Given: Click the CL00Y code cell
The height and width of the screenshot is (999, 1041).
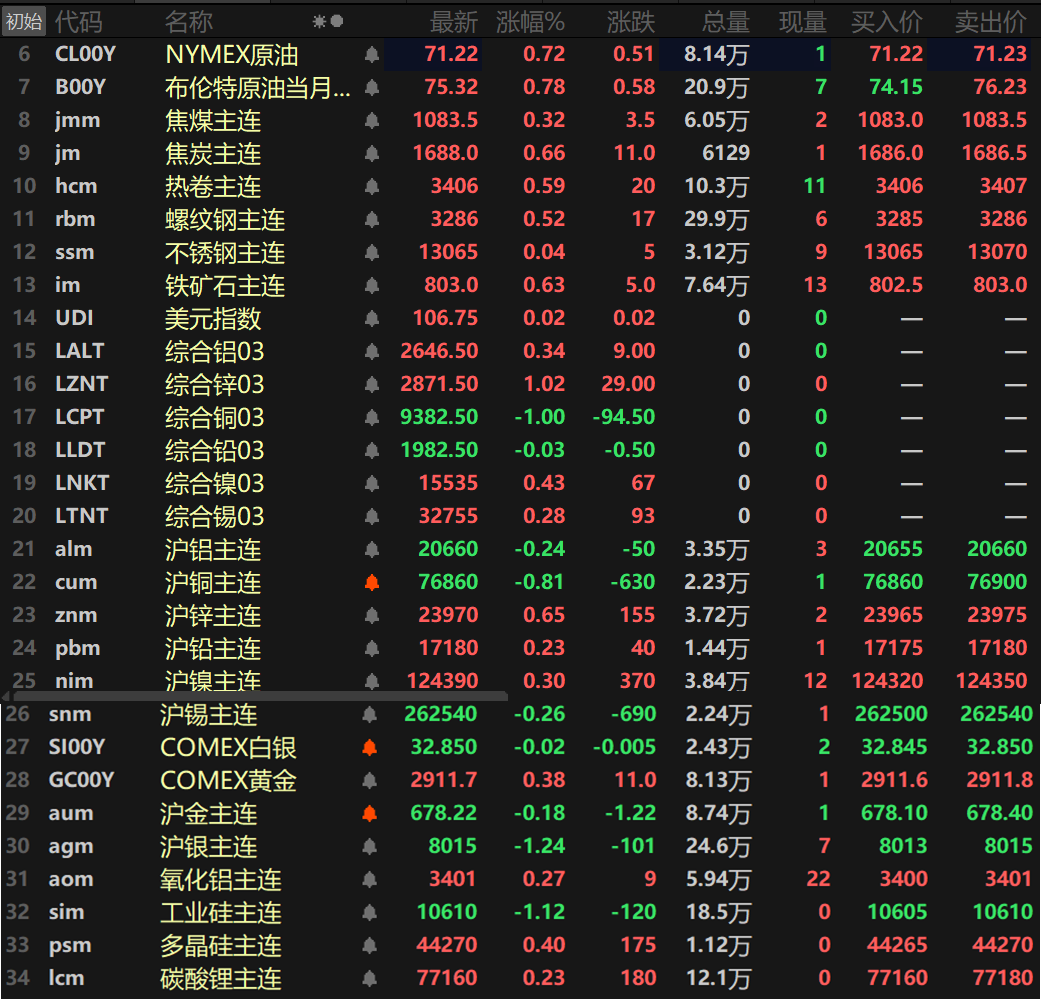Looking at the screenshot, I should pos(86,54).
